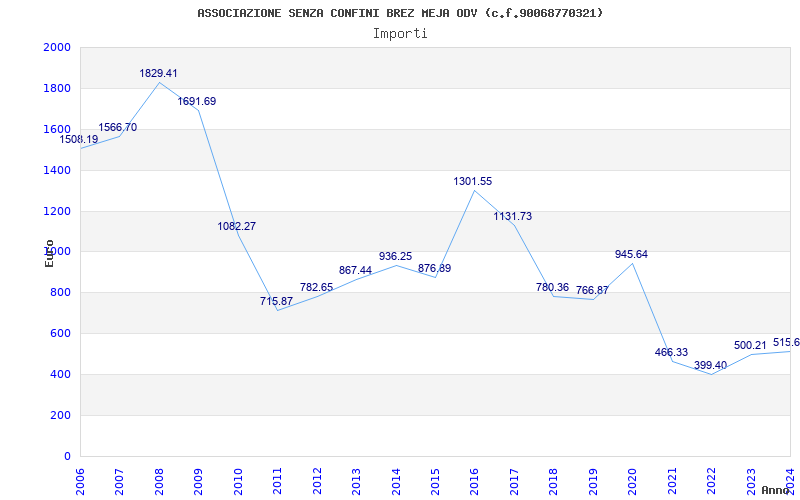The width and height of the screenshot is (800, 500).
Task: Select the data label 500.21
Action: 751,345
